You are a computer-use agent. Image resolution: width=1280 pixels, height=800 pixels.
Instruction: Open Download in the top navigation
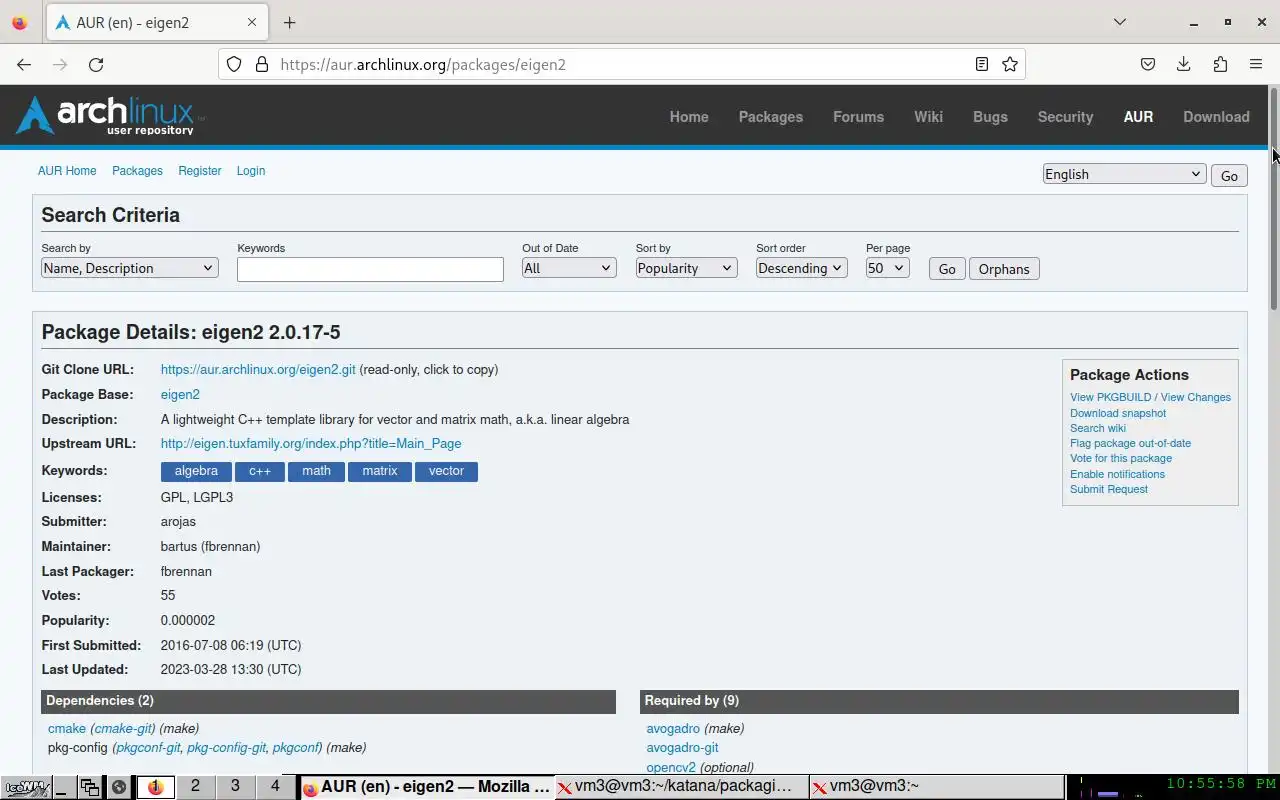pos(1216,117)
